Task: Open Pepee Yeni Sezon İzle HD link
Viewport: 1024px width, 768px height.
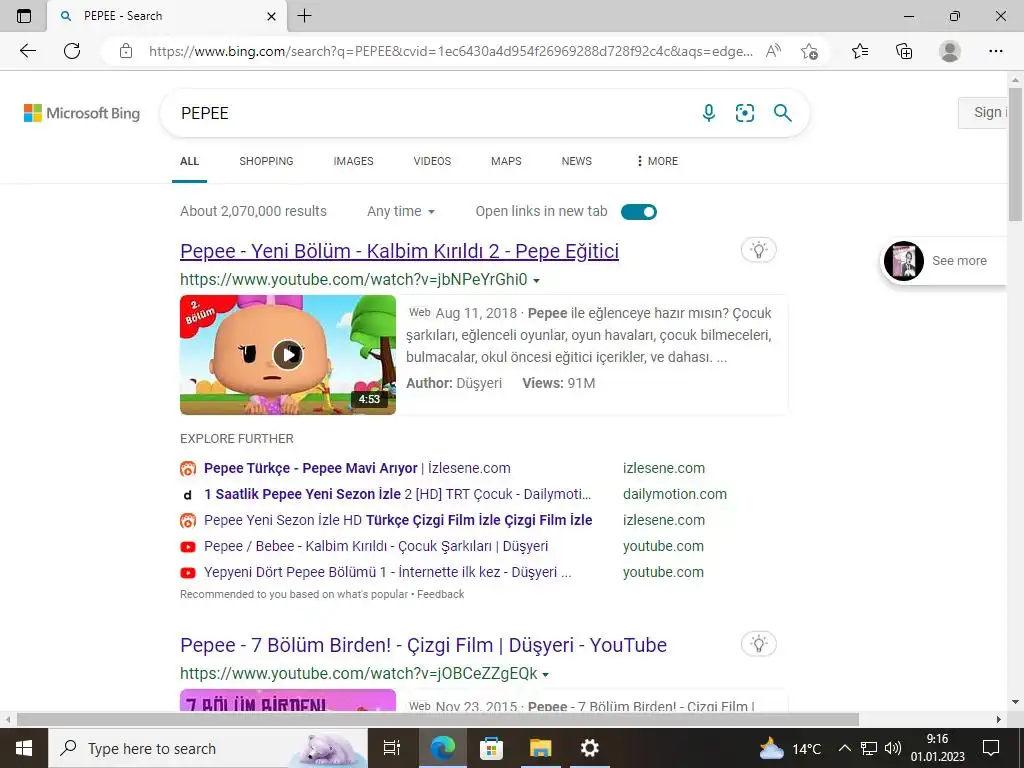Action: [398, 520]
